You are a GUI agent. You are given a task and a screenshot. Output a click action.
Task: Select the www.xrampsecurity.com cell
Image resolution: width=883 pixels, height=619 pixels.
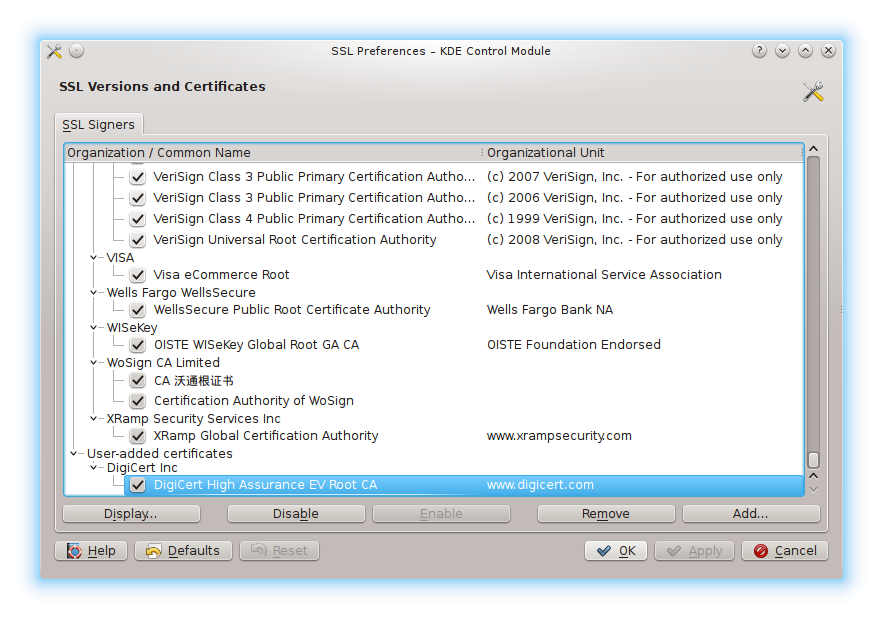tap(559, 436)
